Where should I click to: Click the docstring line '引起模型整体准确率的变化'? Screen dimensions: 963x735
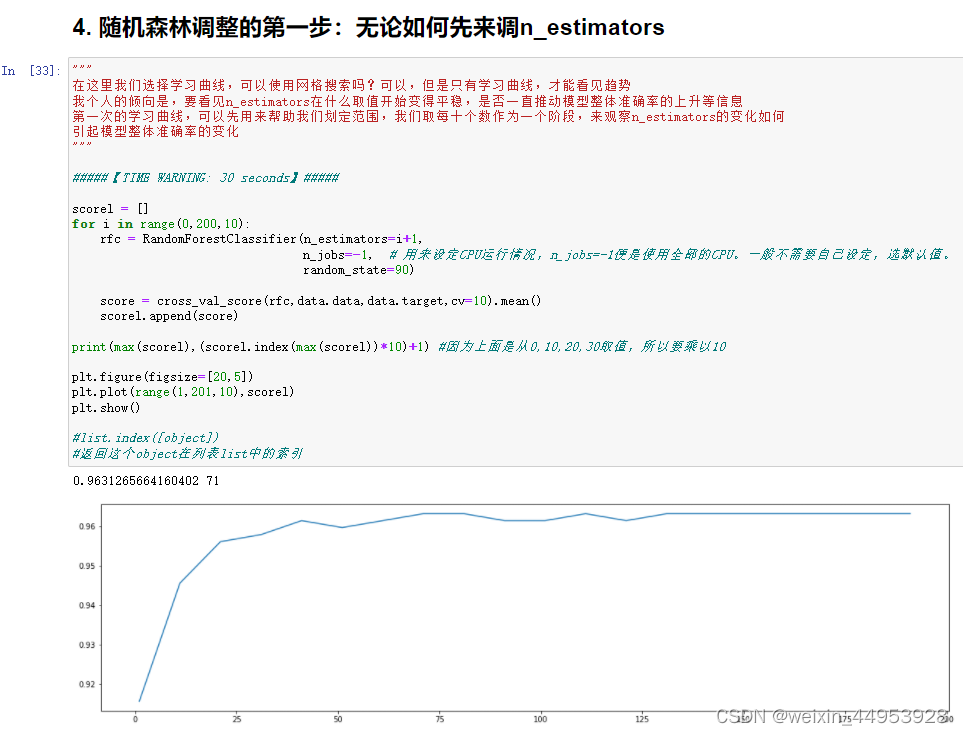pos(155,131)
